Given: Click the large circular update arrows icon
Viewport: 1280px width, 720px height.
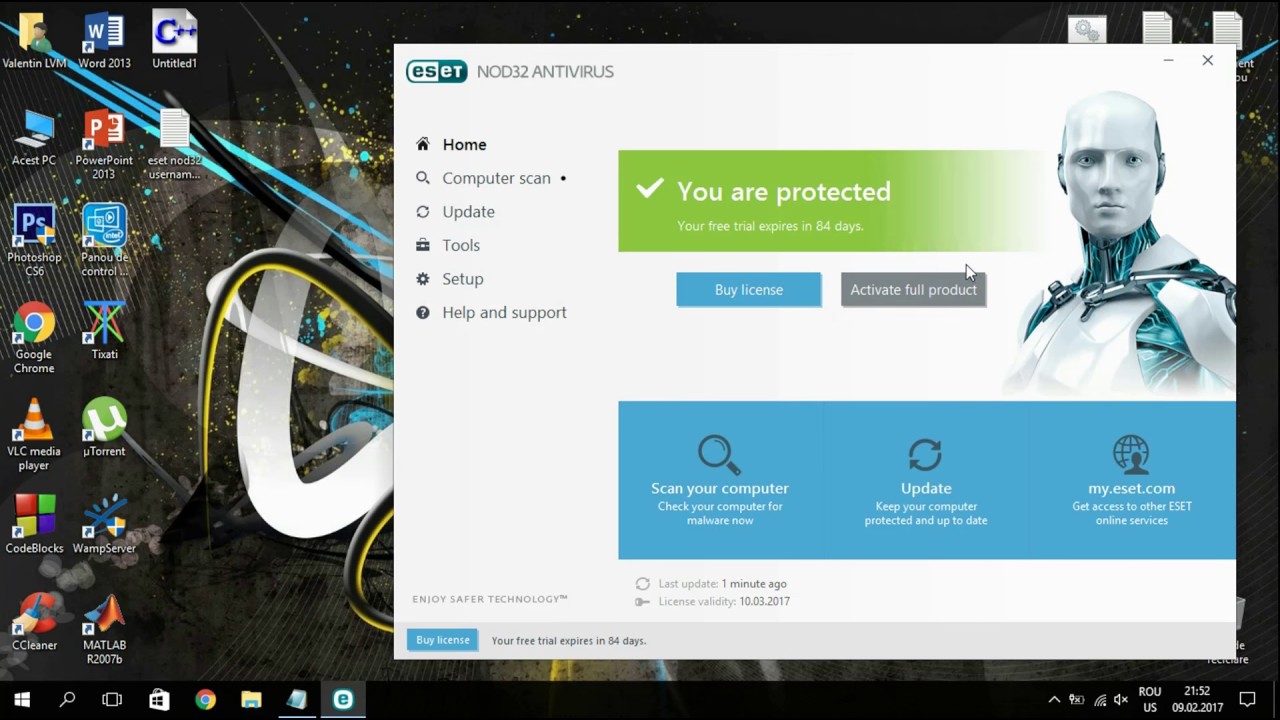Looking at the screenshot, I should click(x=925, y=455).
